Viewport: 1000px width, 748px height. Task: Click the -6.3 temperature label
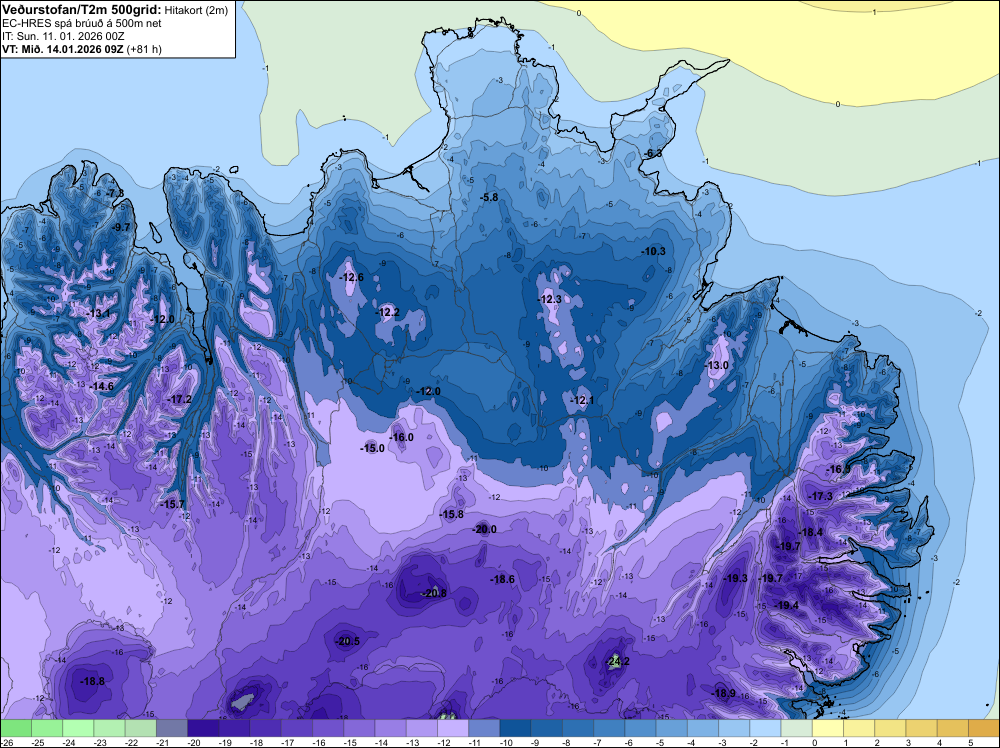tap(653, 154)
